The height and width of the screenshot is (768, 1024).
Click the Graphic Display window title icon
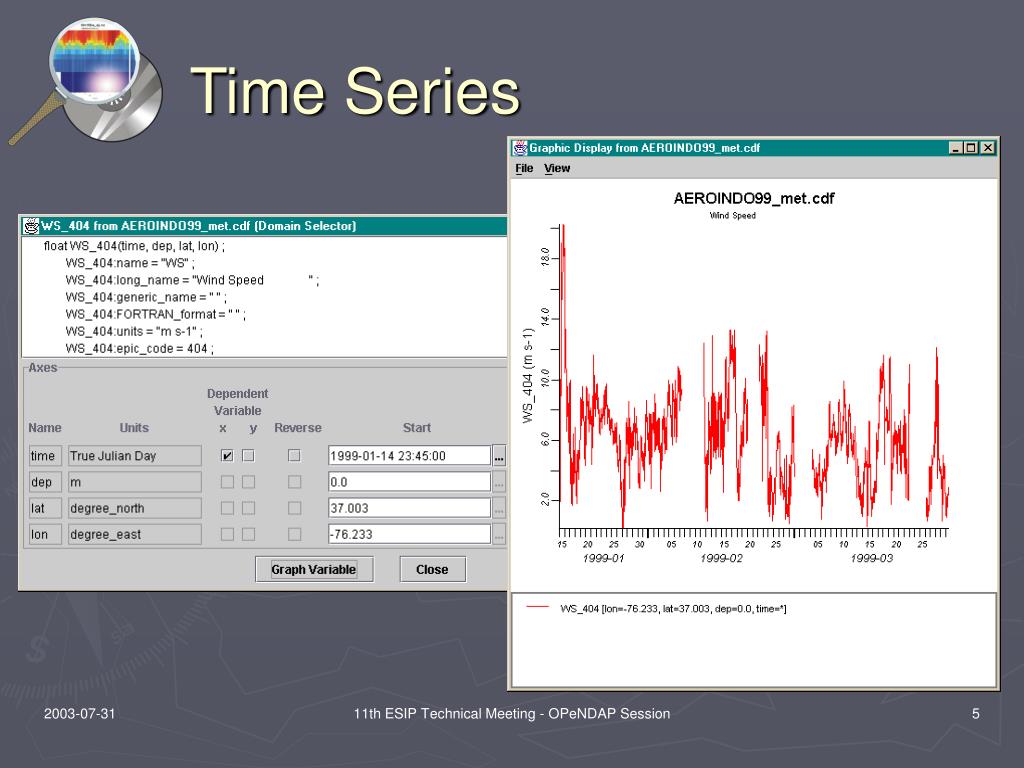pyautogui.click(x=520, y=148)
